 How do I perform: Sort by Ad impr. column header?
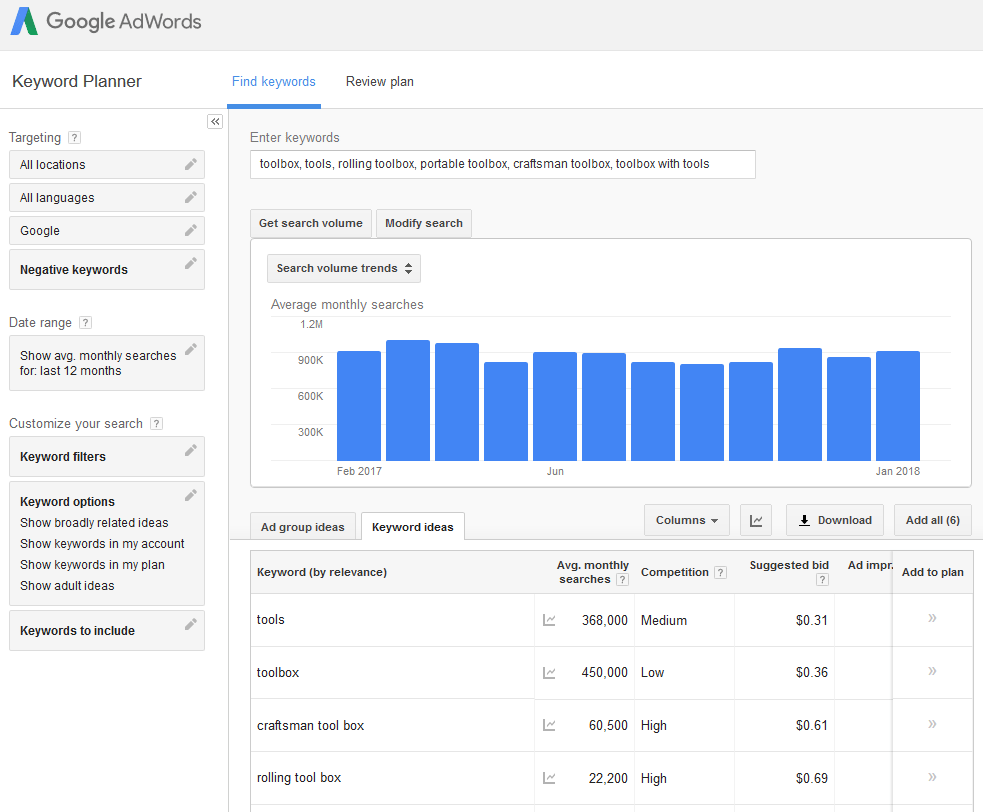click(x=870, y=565)
